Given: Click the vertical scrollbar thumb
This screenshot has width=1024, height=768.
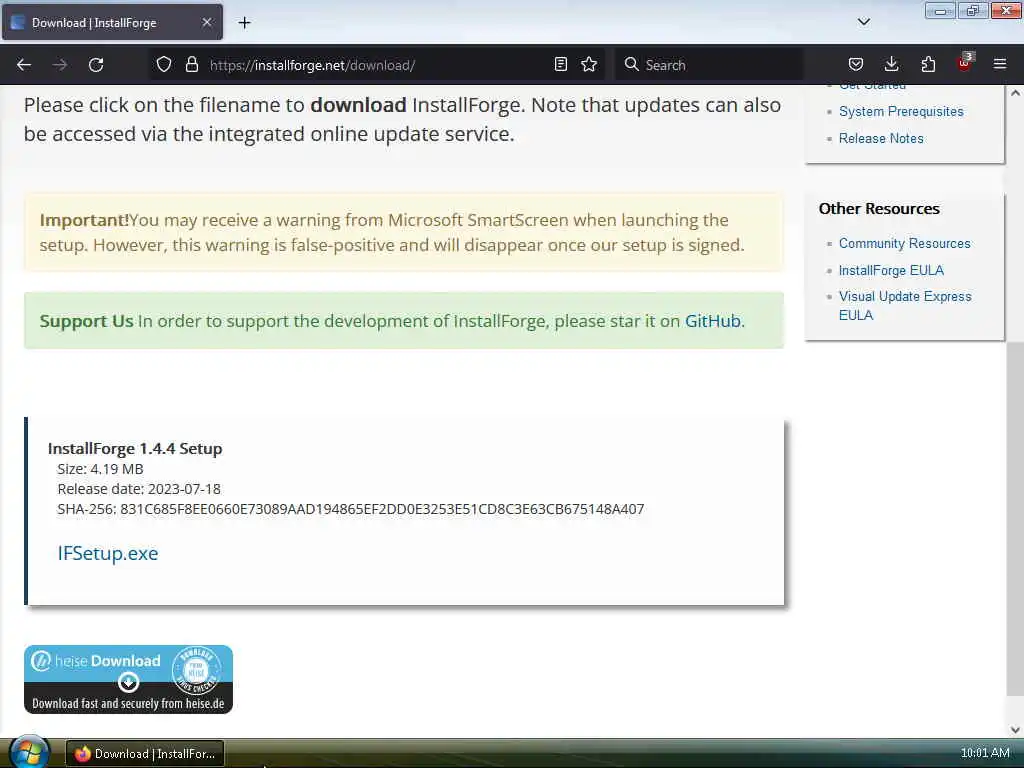Looking at the screenshot, I should [x=1015, y=519].
